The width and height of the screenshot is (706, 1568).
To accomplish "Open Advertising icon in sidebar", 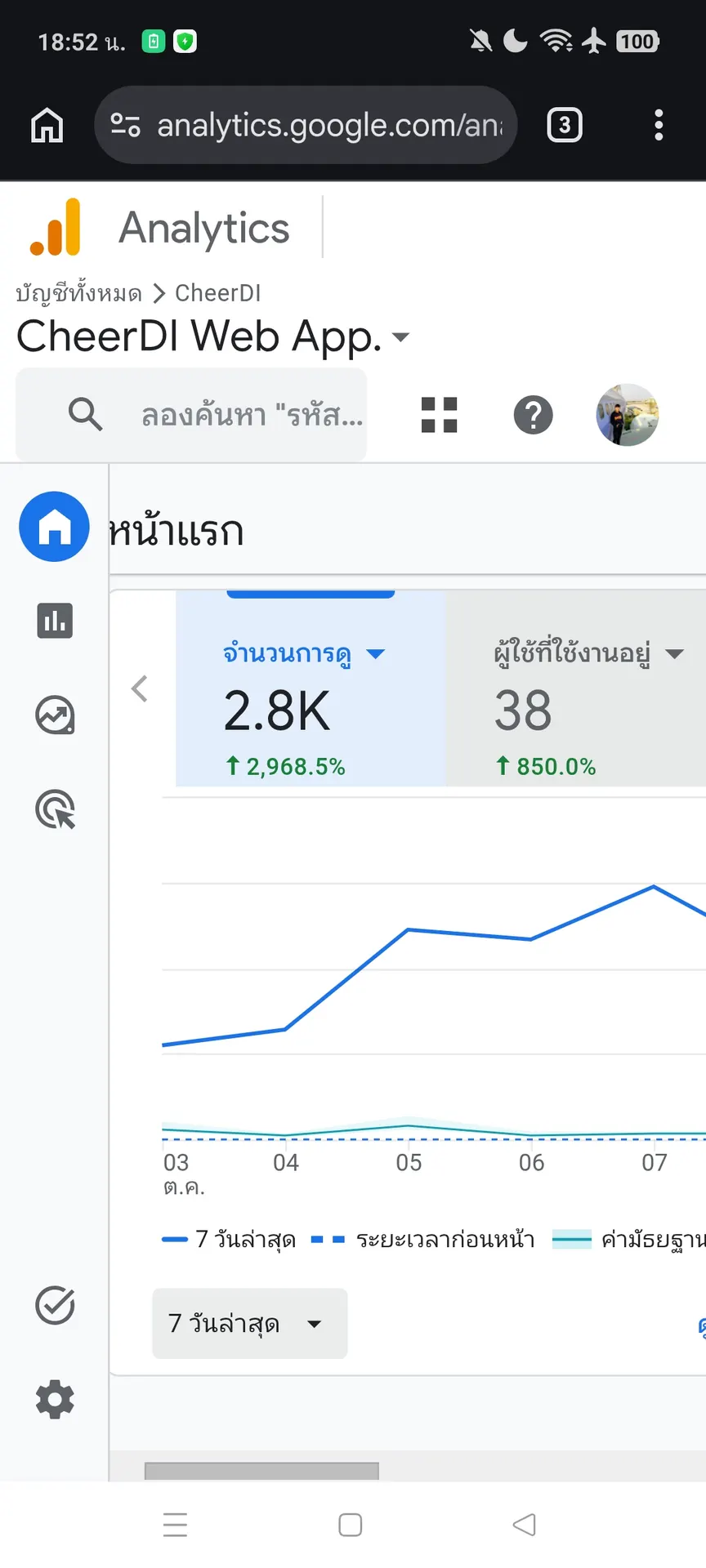I will [x=55, y=809].
